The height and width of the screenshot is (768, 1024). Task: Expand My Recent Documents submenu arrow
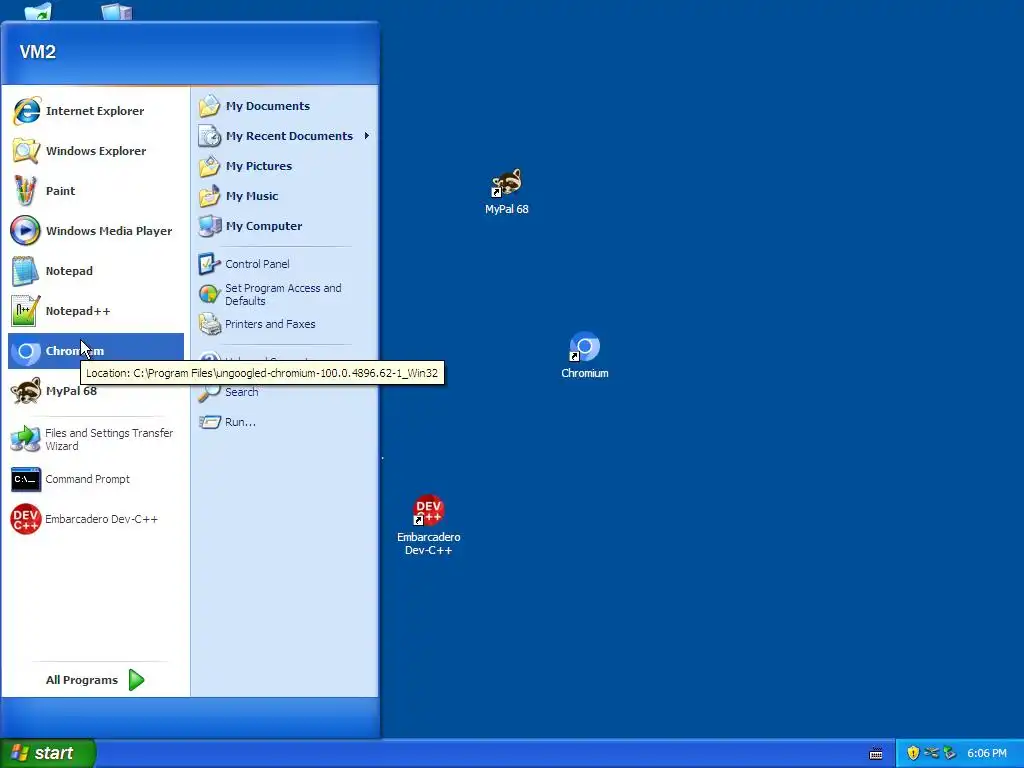[x=366, y=136]
